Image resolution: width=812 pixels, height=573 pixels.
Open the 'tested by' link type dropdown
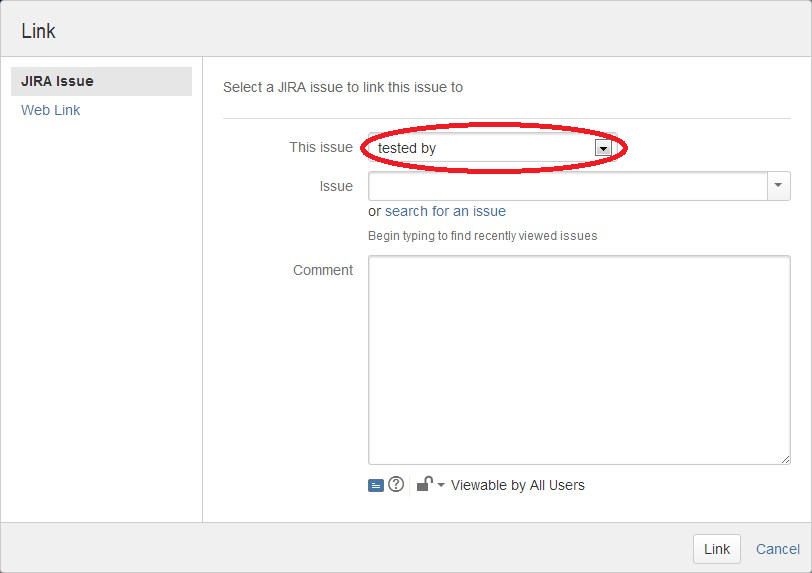pyautogui.click(x=603, y=149)
